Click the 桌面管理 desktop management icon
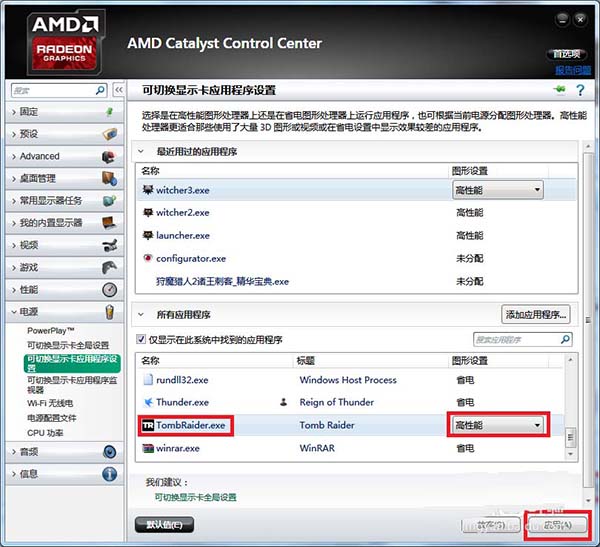The height and width of the screenshot is (547, 600). coord(109,178)
